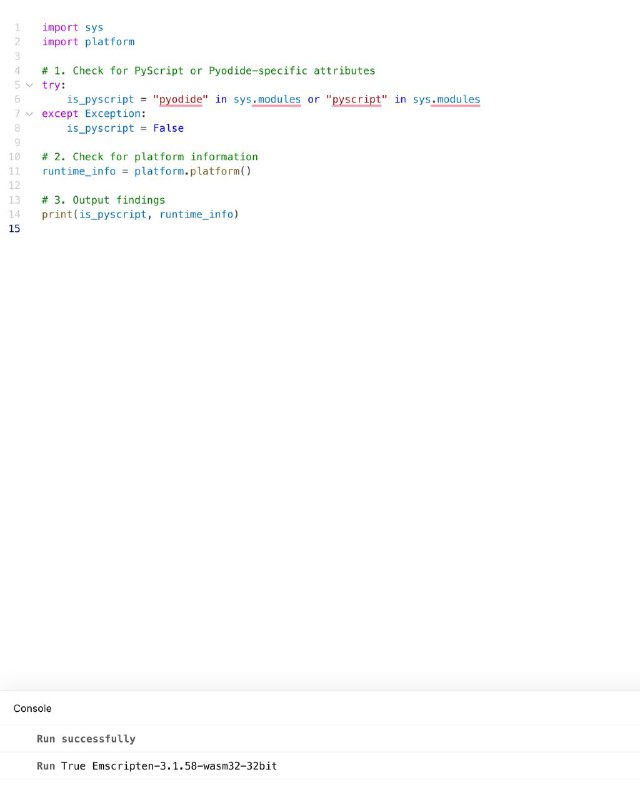Click the underlined "pyodide" string
The width and height of the screenshot is (640, 800).
click(181, 99)
